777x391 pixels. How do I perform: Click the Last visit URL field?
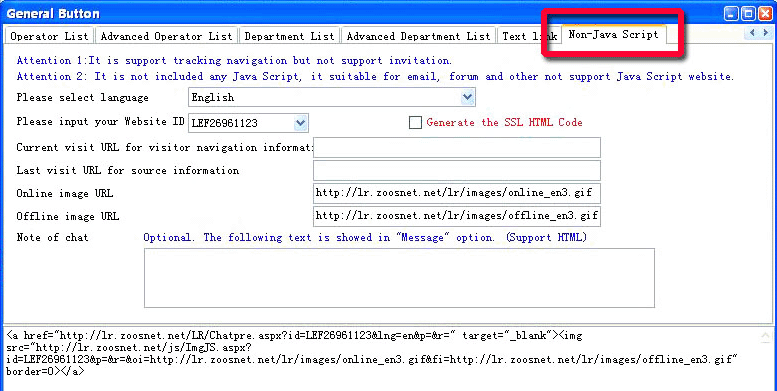456,170
